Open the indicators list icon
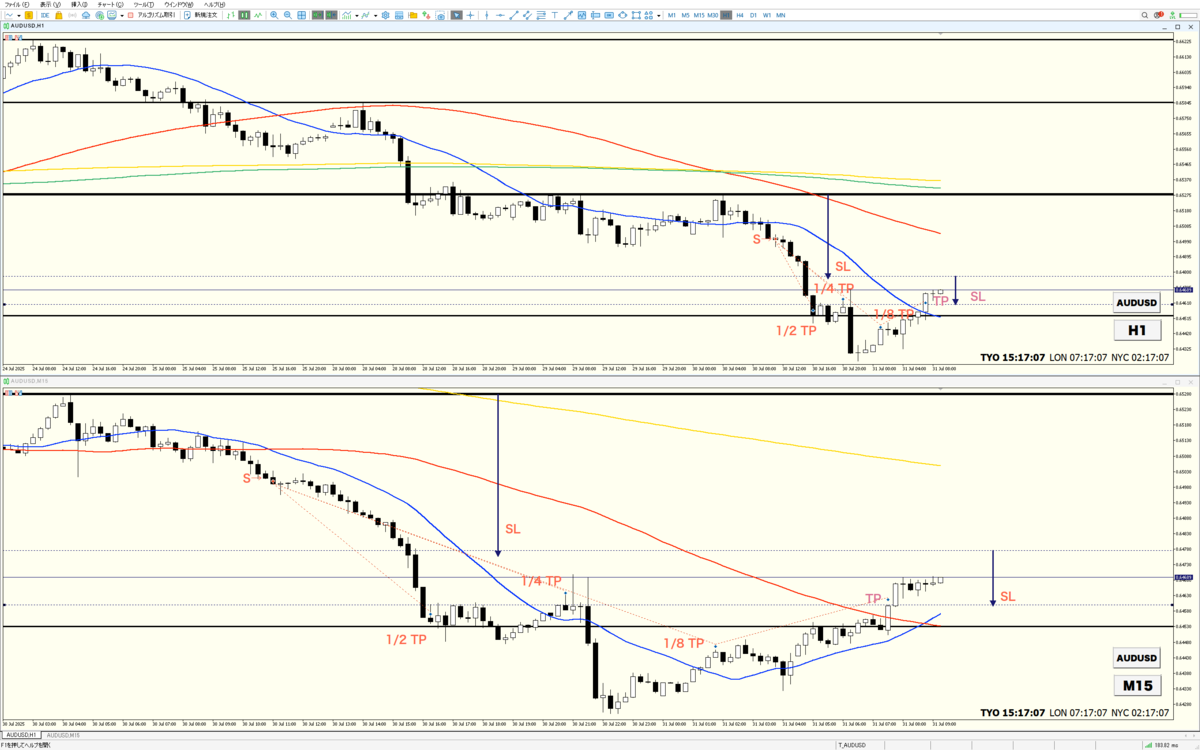This screenshot has height=750, width=1200. click(347, 16)
